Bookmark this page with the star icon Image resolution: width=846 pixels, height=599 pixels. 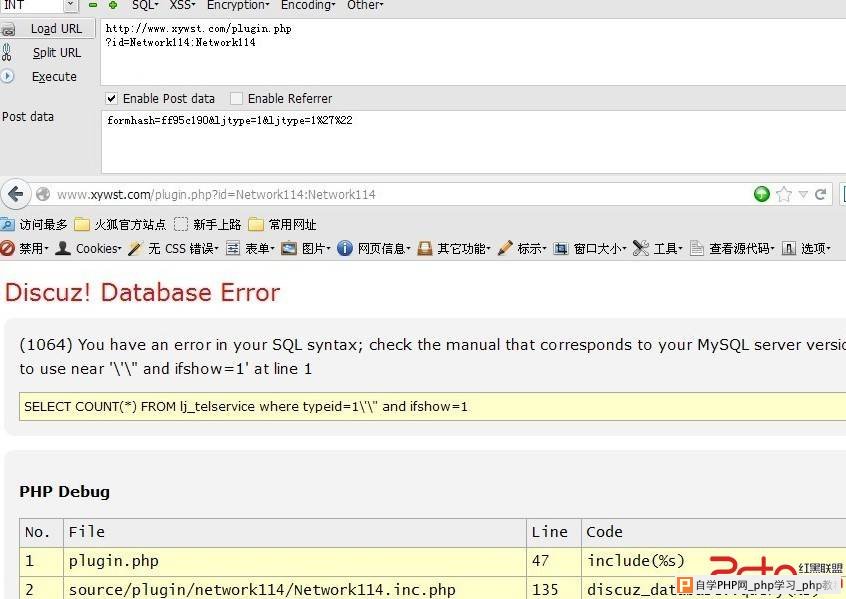784,194
